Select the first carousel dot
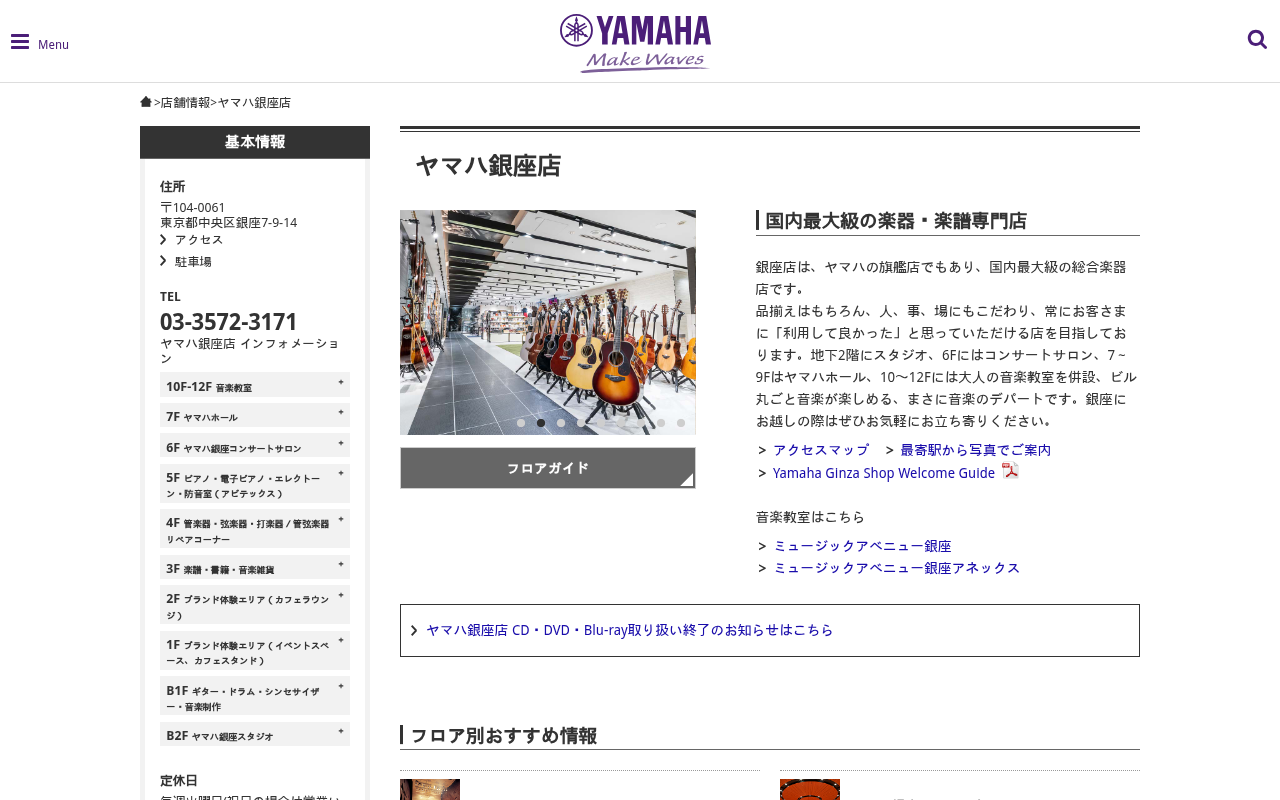The width and height of the screenshot is (1280, 800). [x=521, y=423]
